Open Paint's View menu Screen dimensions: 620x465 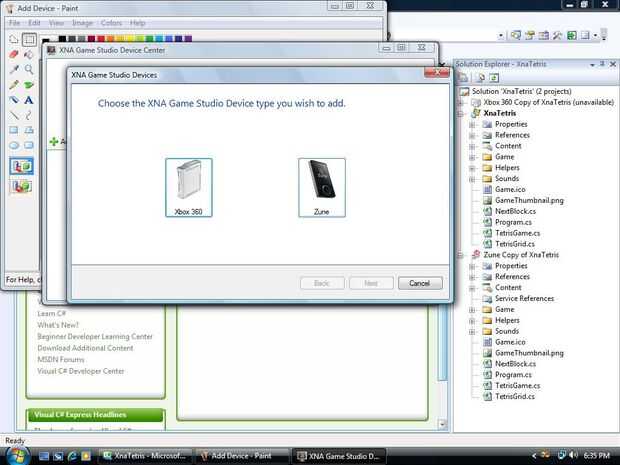pos(56,23)
